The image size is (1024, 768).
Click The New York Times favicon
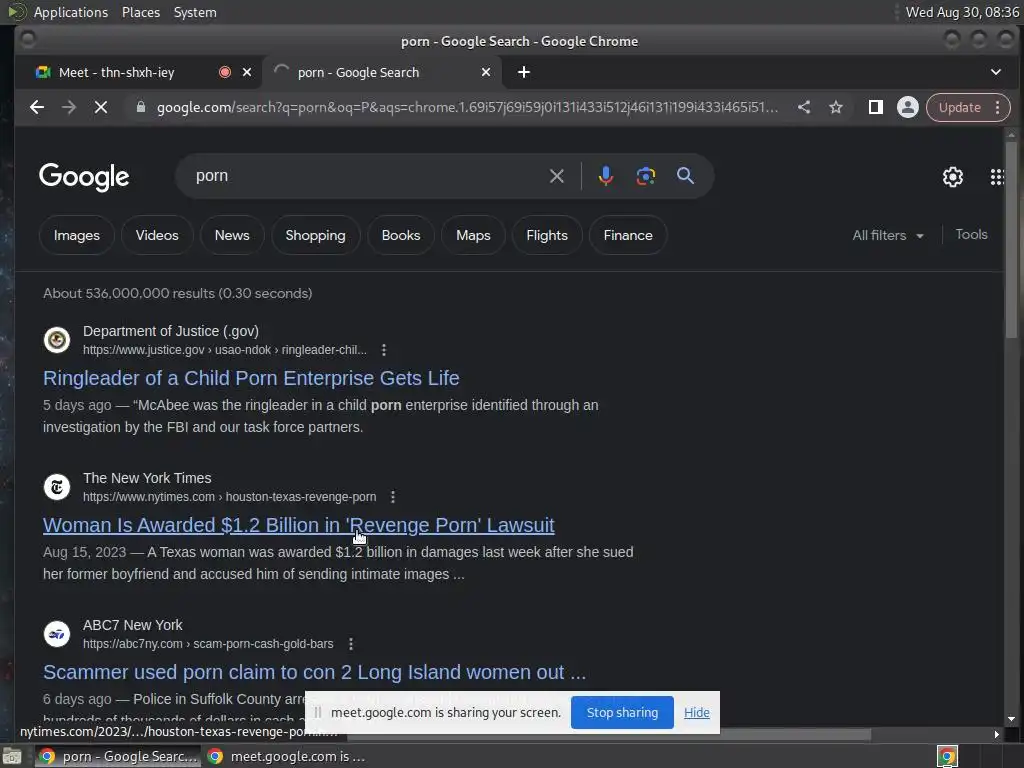click(x=57, y=487)
